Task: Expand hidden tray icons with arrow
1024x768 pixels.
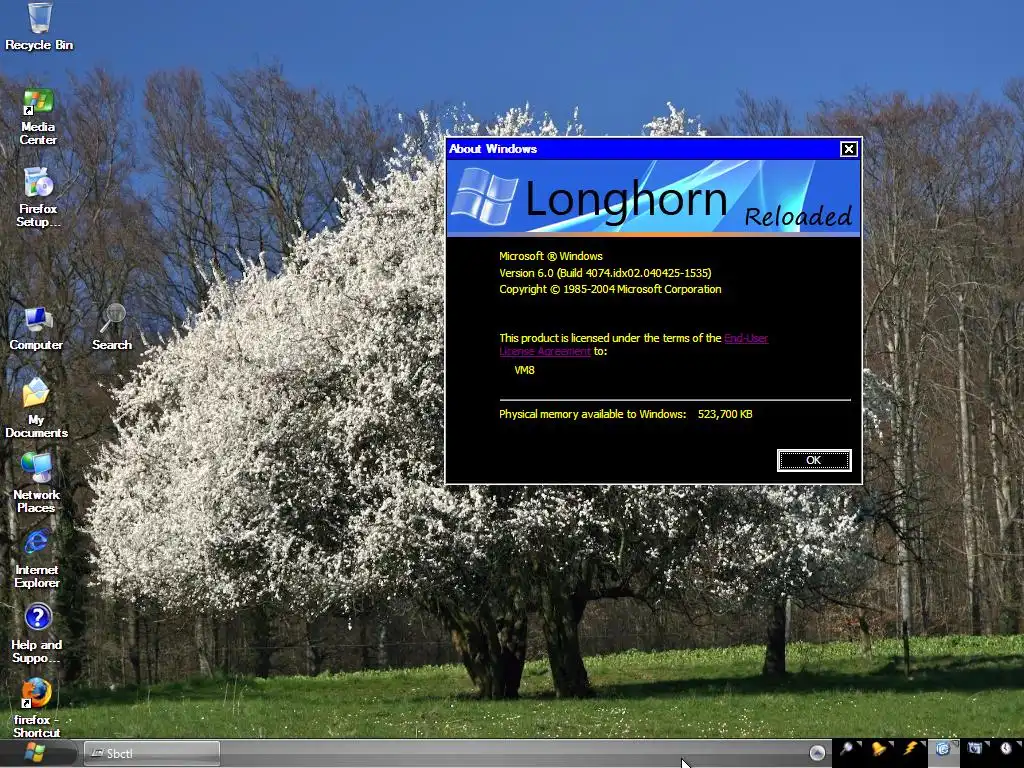Action: coord(817,753)
